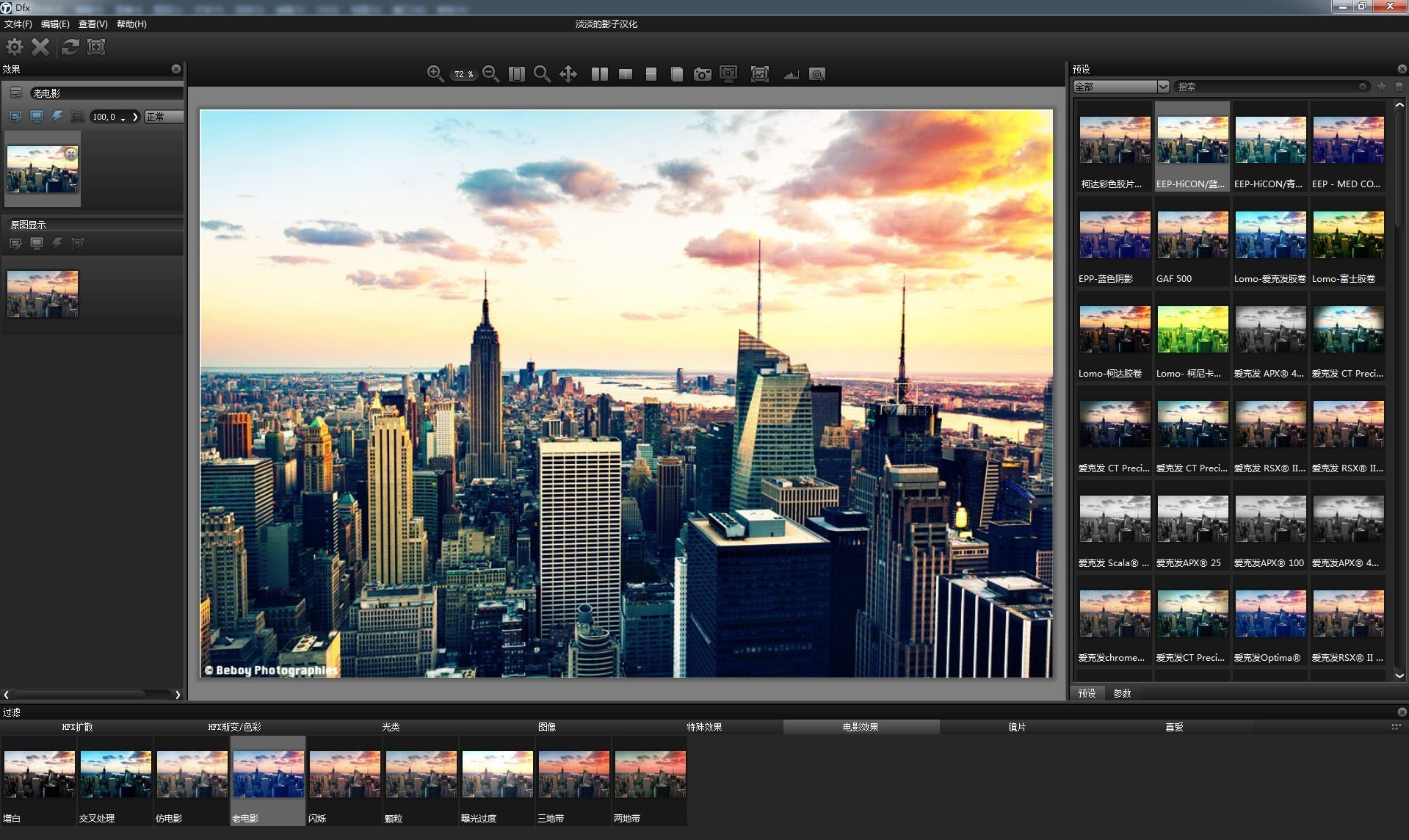The height and width of the screenshot is (840, 1409).
Task: Toggle the edit mask icon on 老电影 layer
Action: (15, 117)
